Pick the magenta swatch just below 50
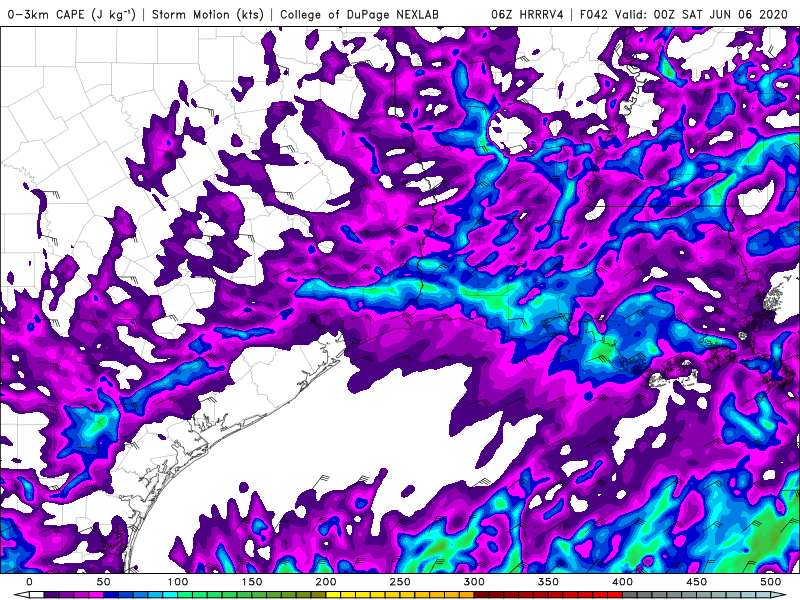 96,594
